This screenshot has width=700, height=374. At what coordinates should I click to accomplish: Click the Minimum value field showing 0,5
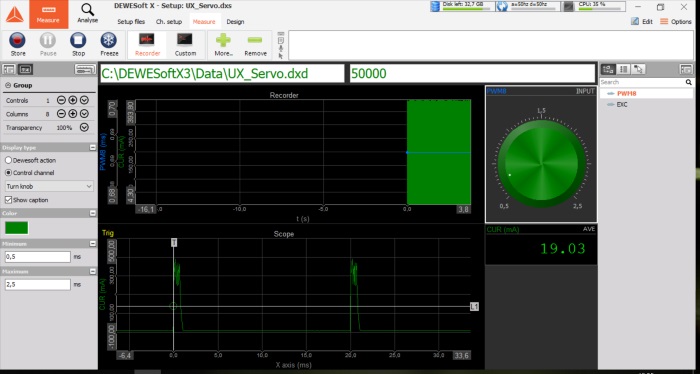pyautogui.click(x=38, y=257)
